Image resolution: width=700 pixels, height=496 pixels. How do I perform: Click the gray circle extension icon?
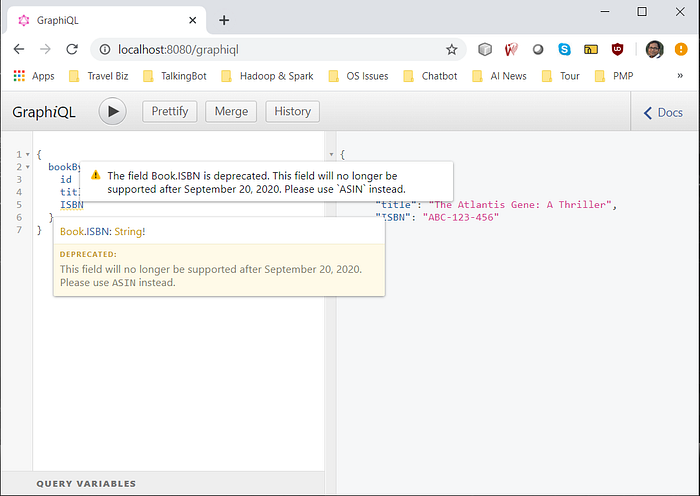coord(538,49)
